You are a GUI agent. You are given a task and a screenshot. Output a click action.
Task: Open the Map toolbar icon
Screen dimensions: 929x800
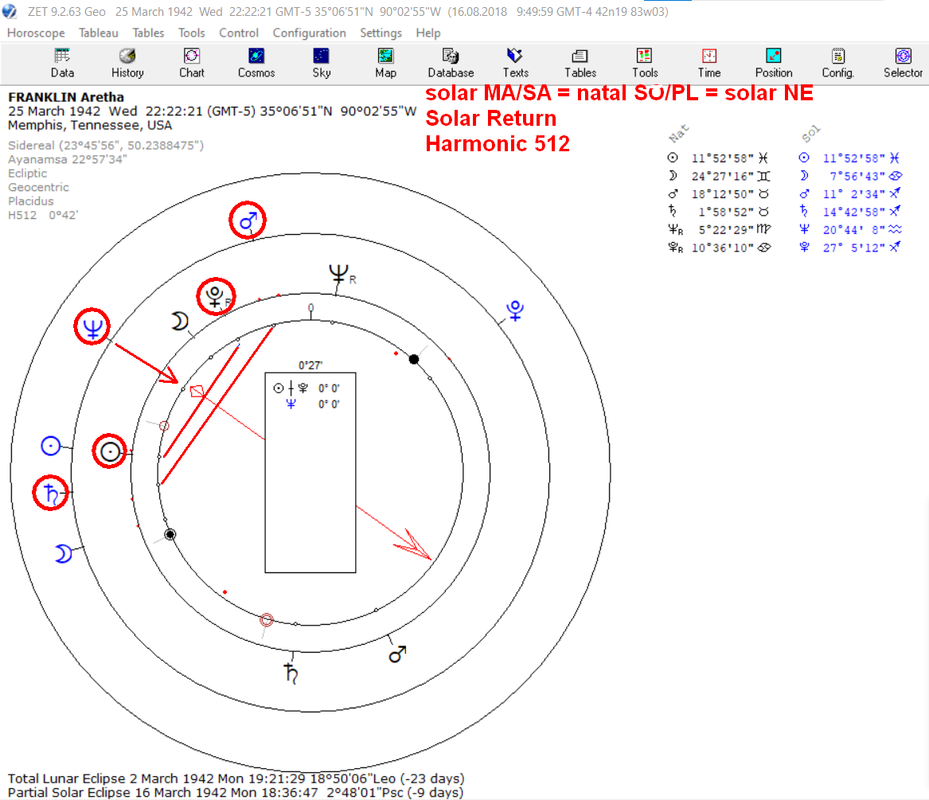tap(385, 63)
